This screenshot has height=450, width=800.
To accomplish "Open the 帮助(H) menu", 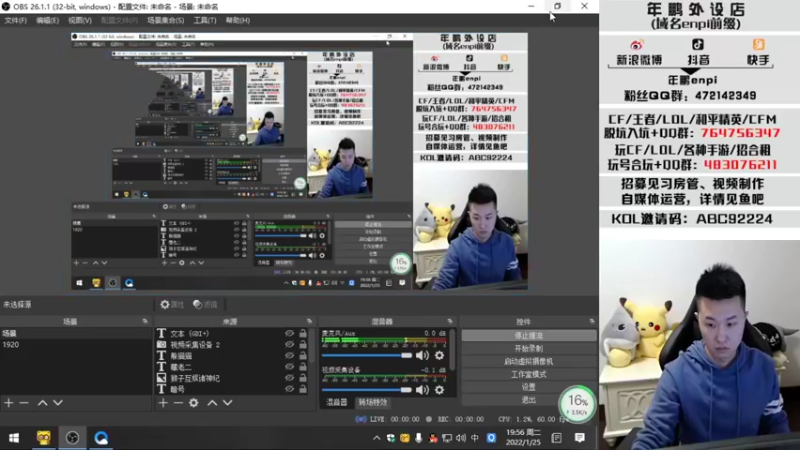I will pos(238,20).
